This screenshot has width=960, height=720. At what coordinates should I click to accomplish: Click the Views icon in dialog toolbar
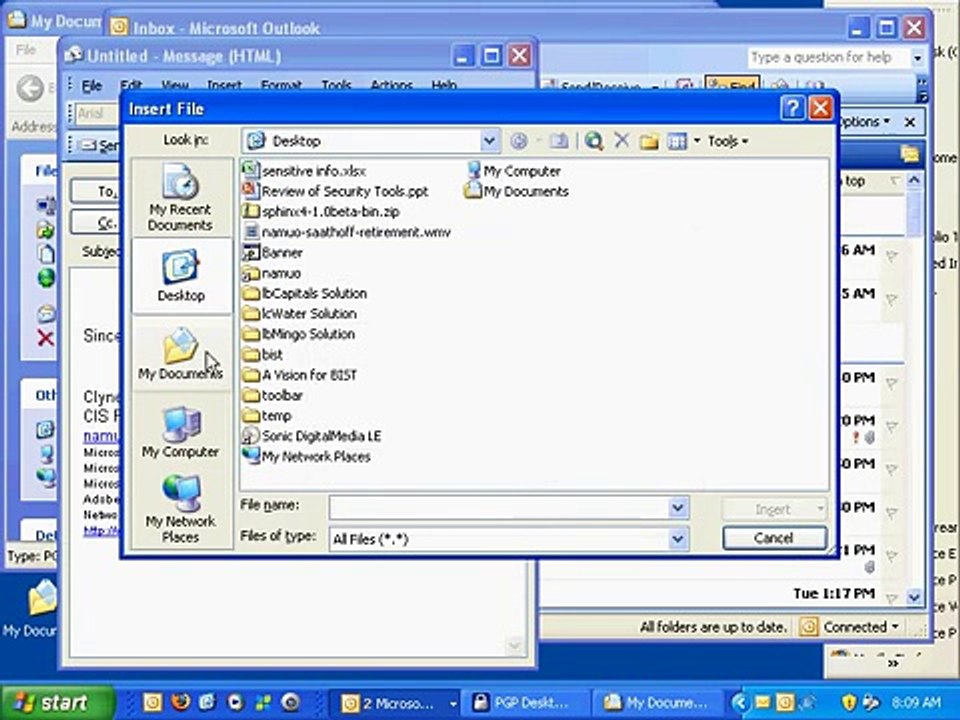[677, 141]
